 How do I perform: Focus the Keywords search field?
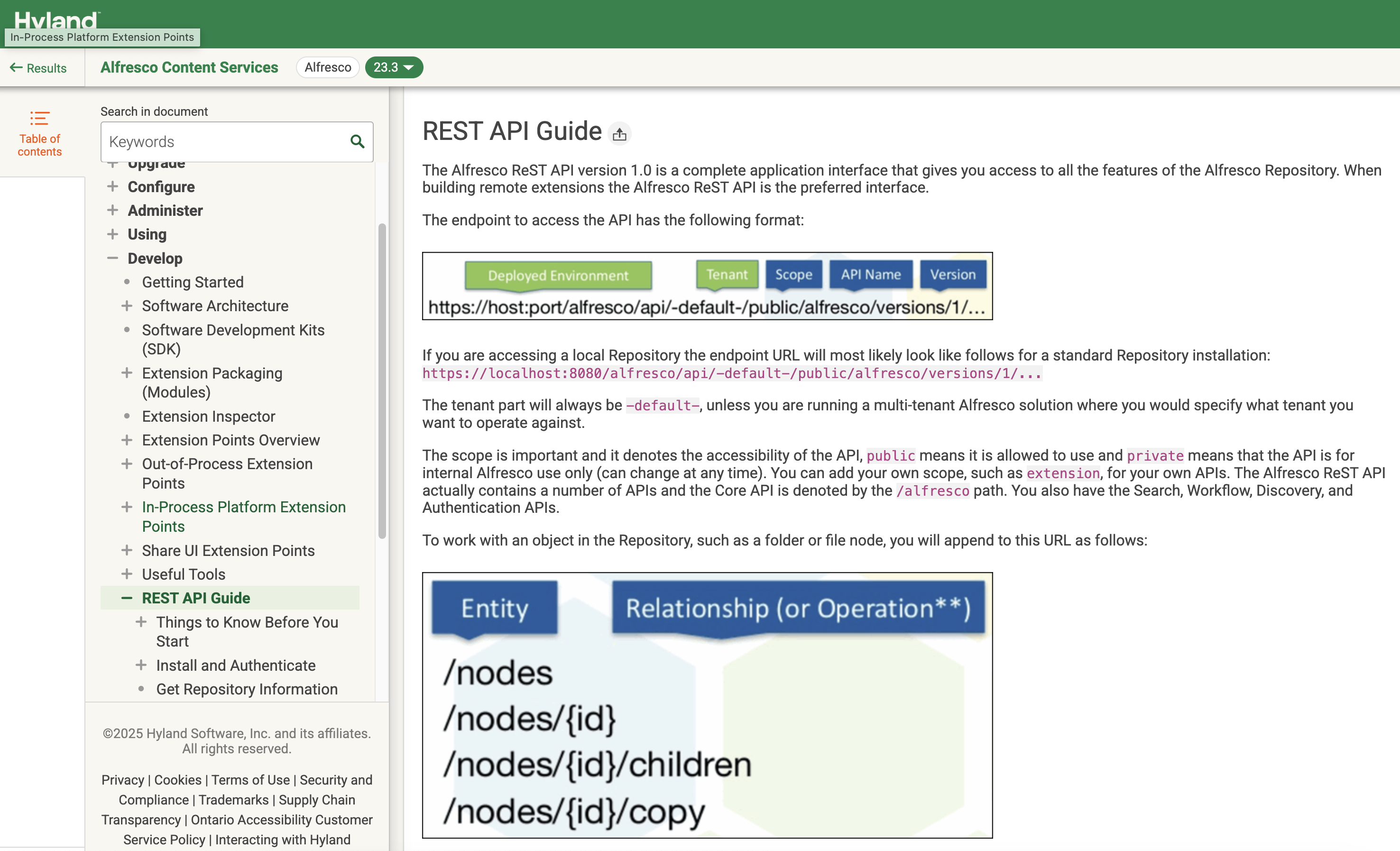tap(237, 141)
